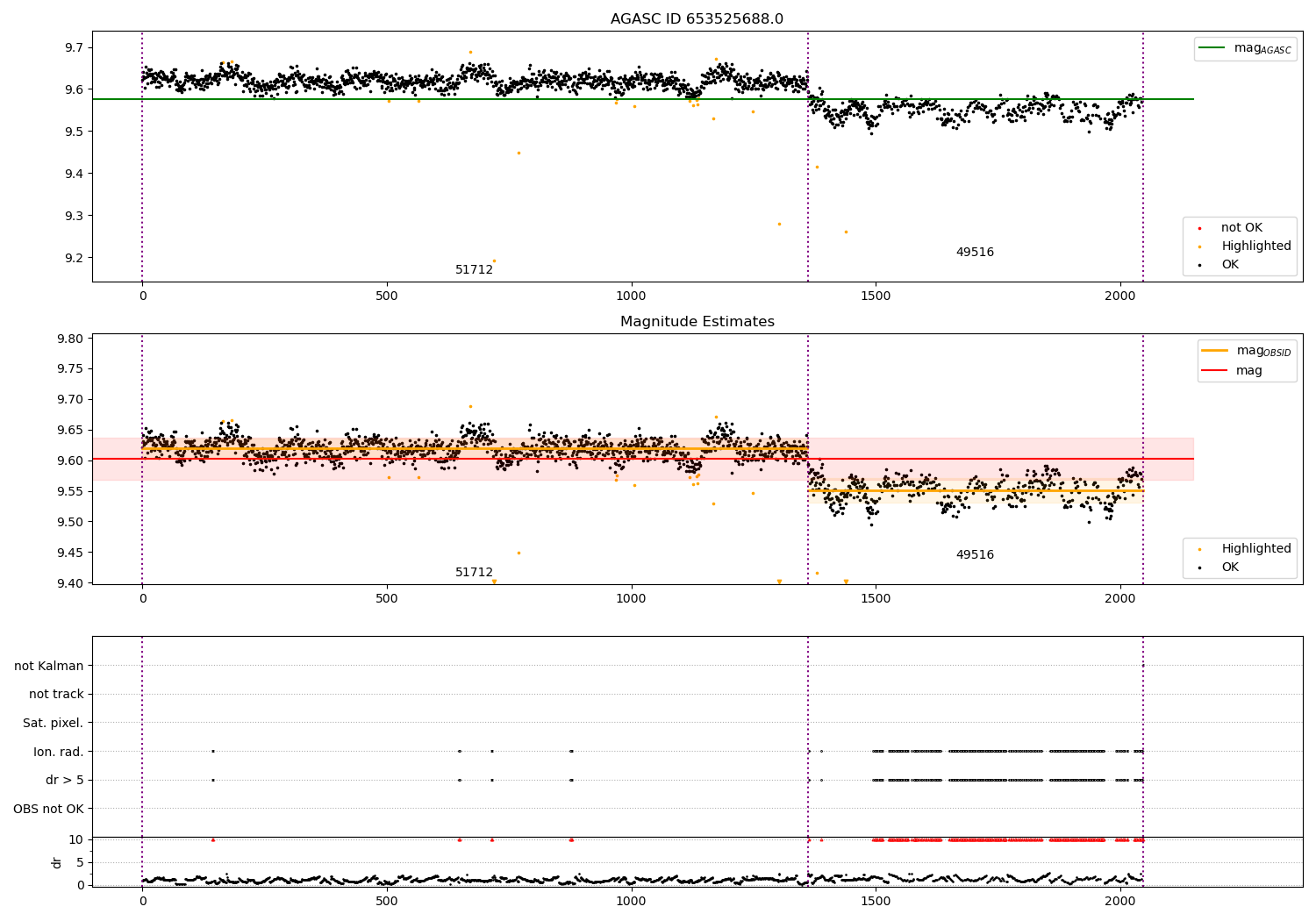Click the orange mag OBSID legend entry
The image size is (1316, 921).
point(1246,351)
